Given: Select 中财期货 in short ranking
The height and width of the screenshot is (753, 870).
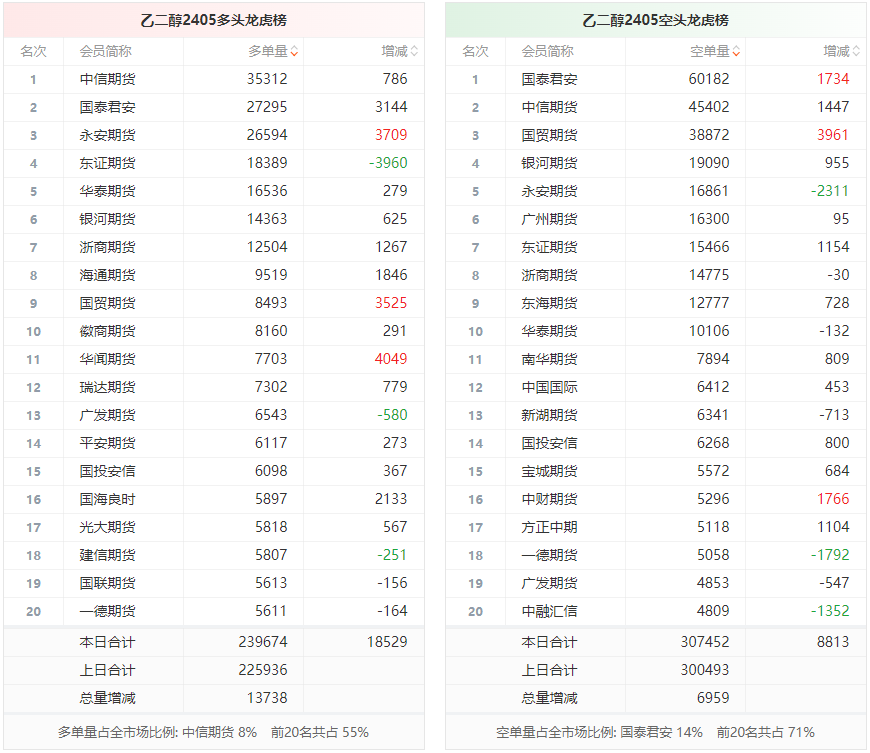Looking at the screenshot, I should coord(549,499).
